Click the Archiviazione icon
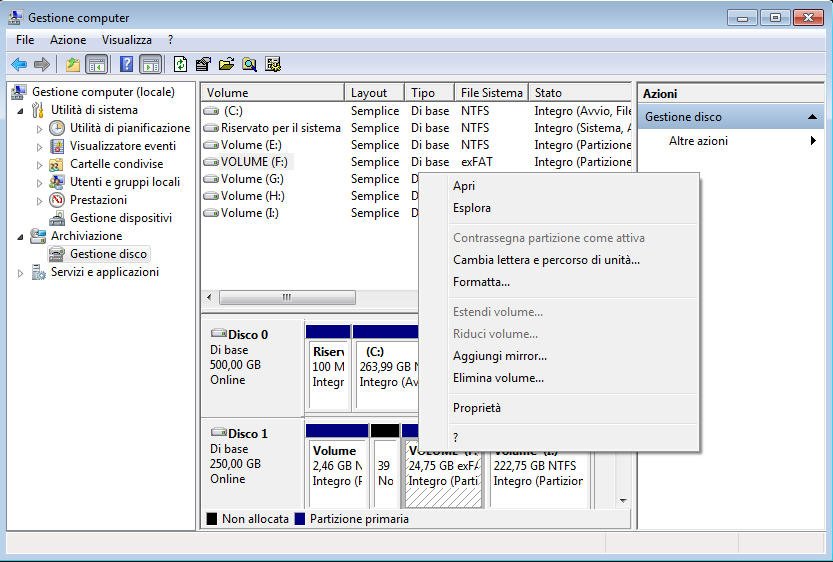 38,236
